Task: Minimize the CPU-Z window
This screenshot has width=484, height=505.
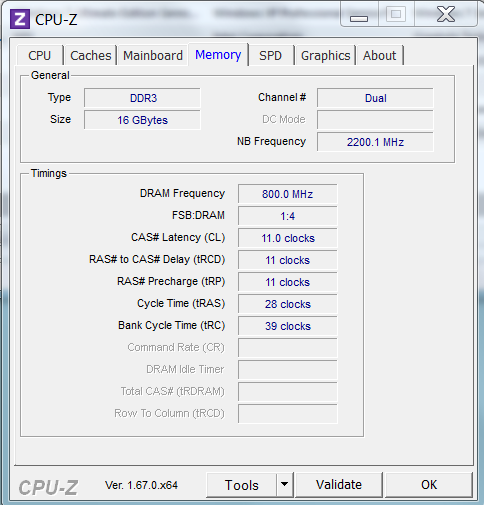Action: click(x=359, y=14)
